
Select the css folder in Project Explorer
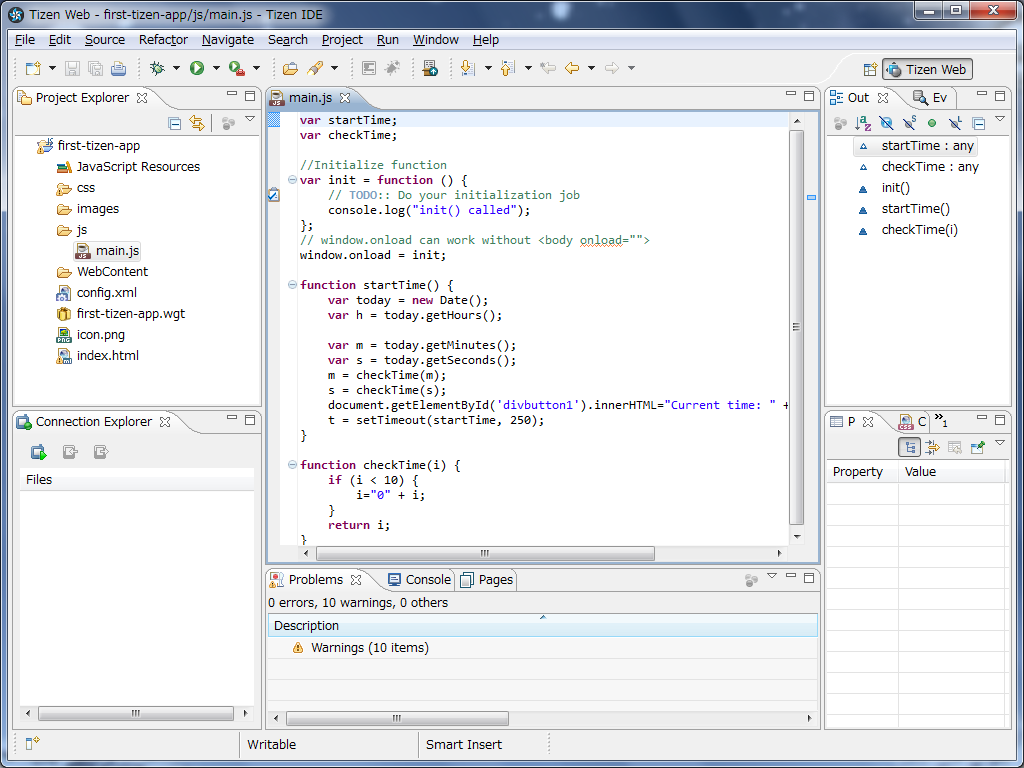76,188
